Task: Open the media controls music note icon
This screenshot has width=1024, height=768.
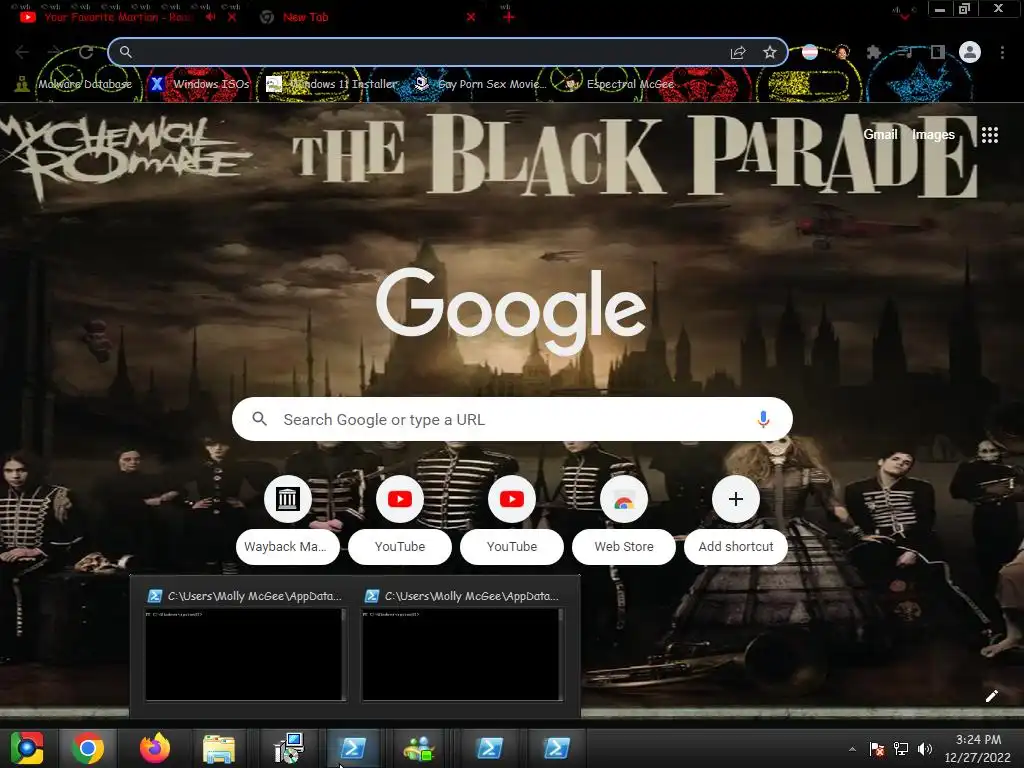Action: coord(906,52)
